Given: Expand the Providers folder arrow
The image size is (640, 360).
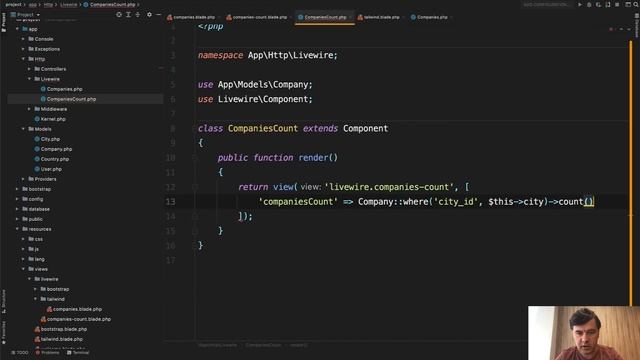Looking at the screenshot, I should [23, 179].
